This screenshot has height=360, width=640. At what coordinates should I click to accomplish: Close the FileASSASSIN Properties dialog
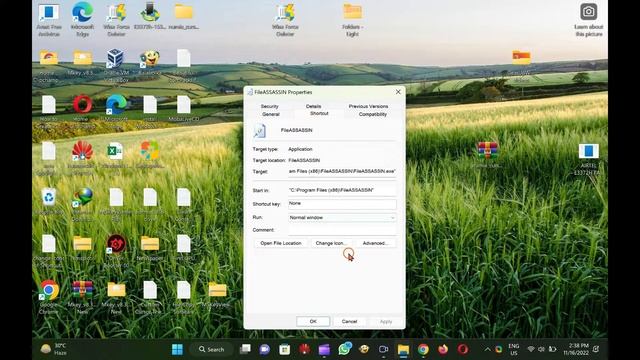[x=398, y=92]
